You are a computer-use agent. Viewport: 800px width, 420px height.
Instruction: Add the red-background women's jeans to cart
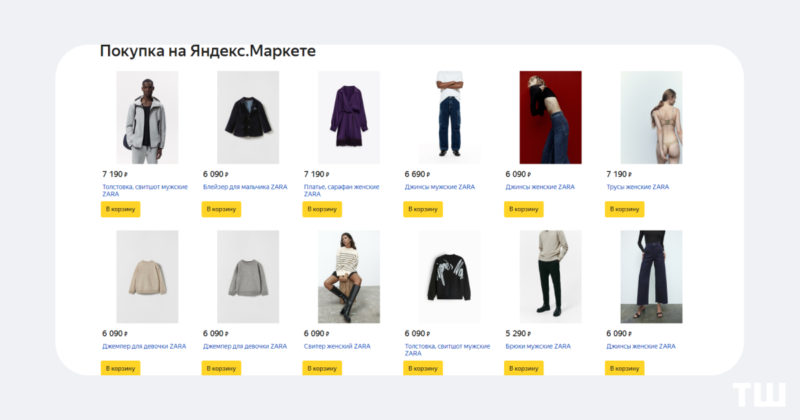click(523, 209)
